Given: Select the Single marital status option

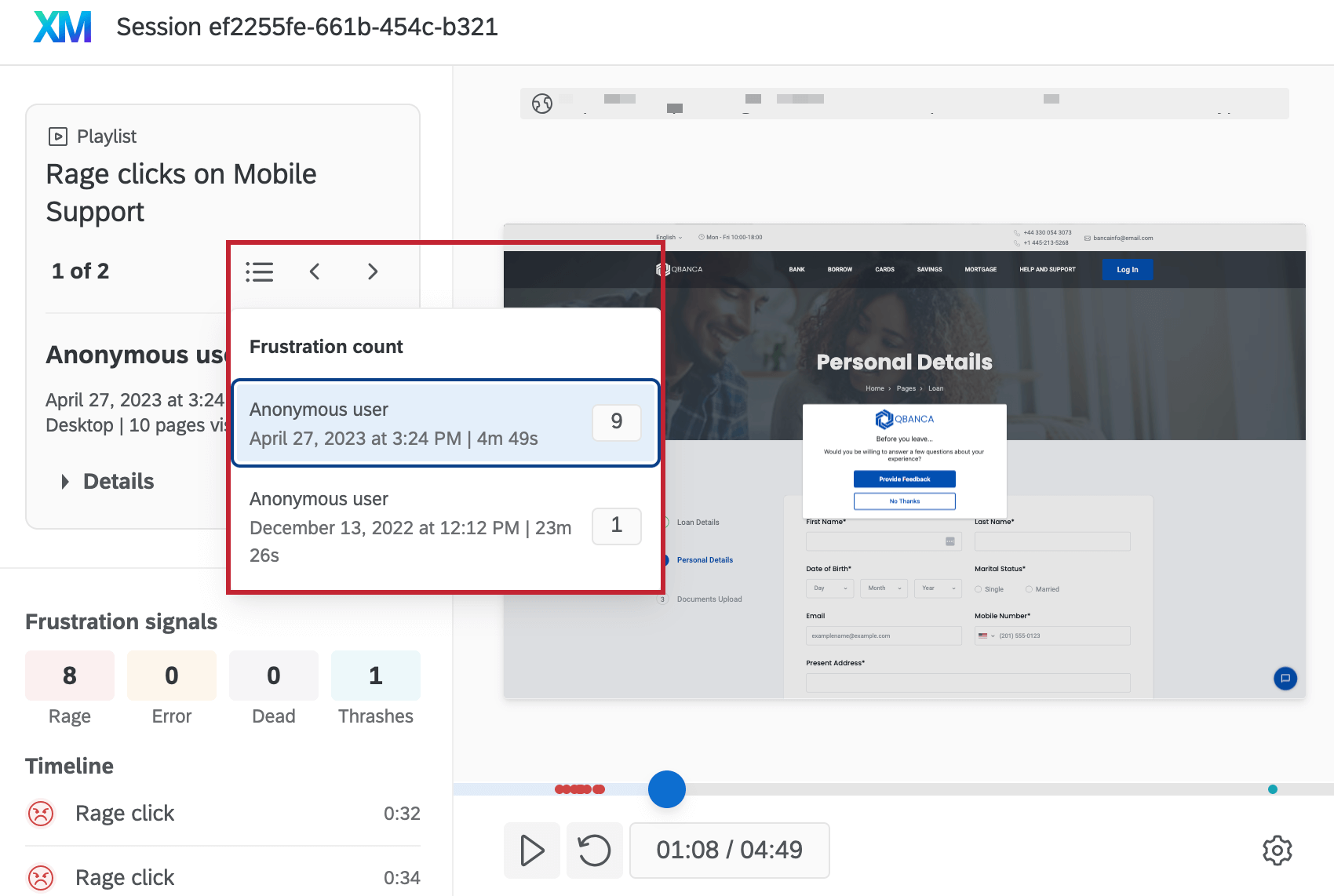Looking at the screenshot, I should 979,589.
